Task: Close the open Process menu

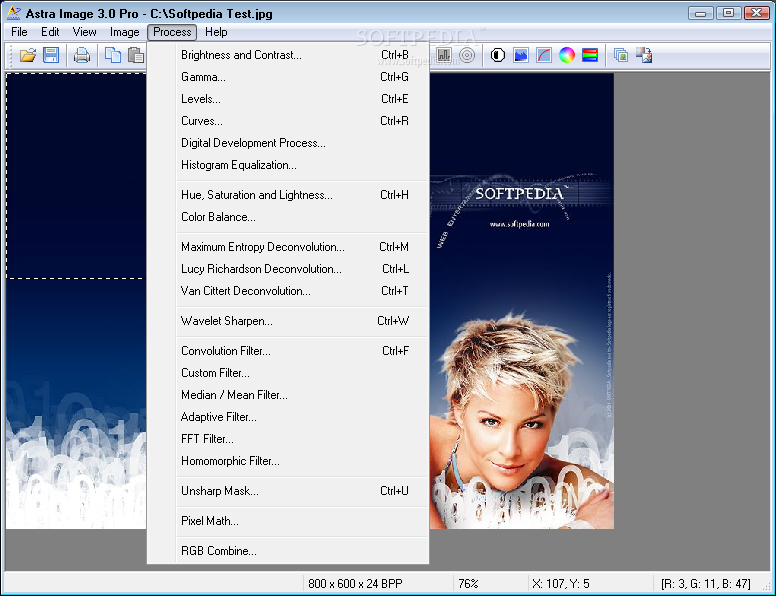Action: click(172, 32)
